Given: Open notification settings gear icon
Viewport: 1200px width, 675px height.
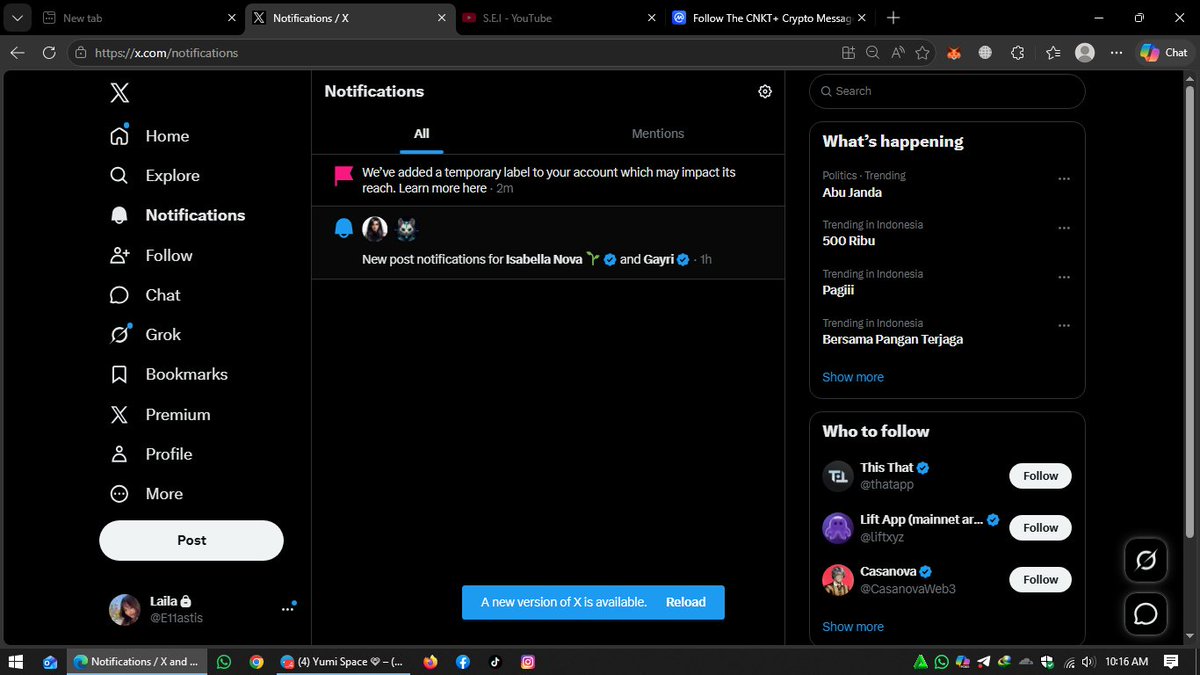Looking at the screenshot, I should [x=765, y=91].
